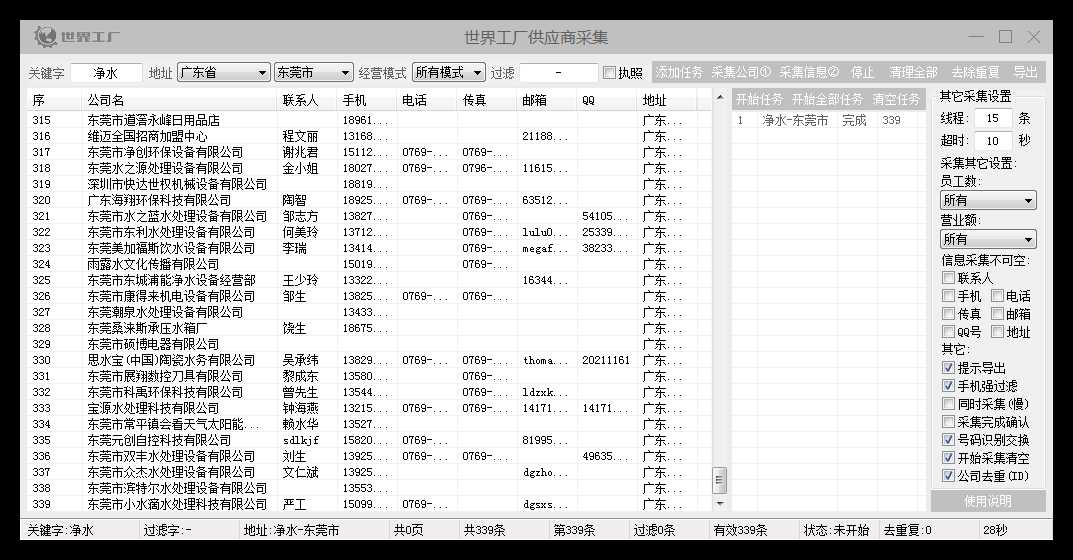Screen dimensions: 1073x560
Task: Uncheck 手机强过滤 option
Action: [x=948, y=385]
